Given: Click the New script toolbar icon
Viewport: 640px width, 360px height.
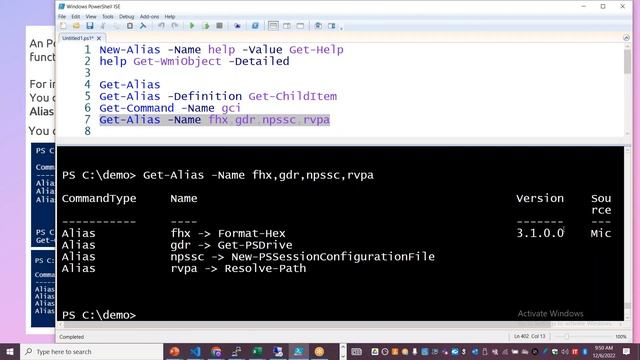Looking at the screenshot, I should [x=63, y=26].
